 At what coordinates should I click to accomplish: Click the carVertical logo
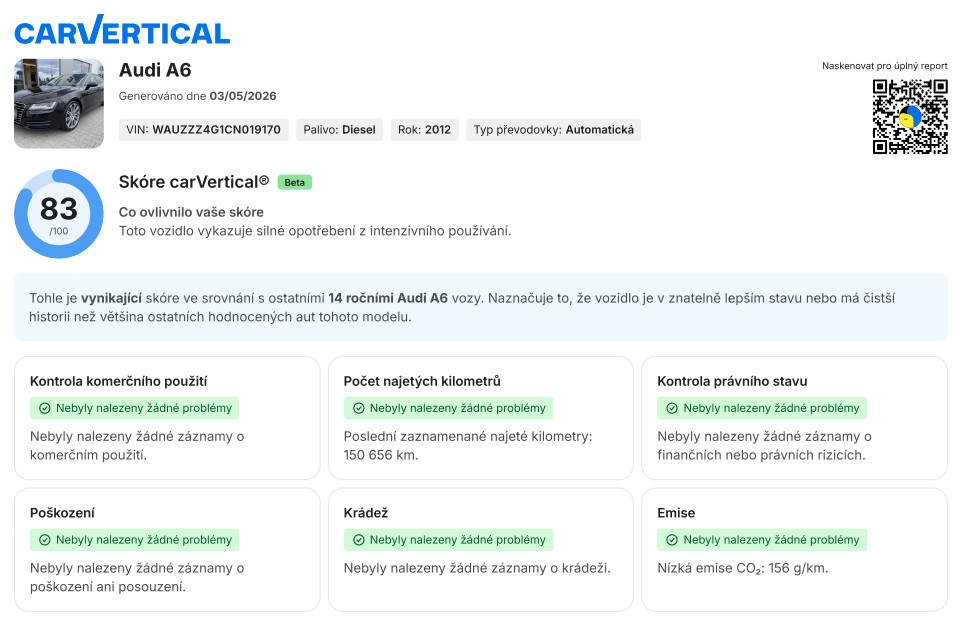(122, 30)
